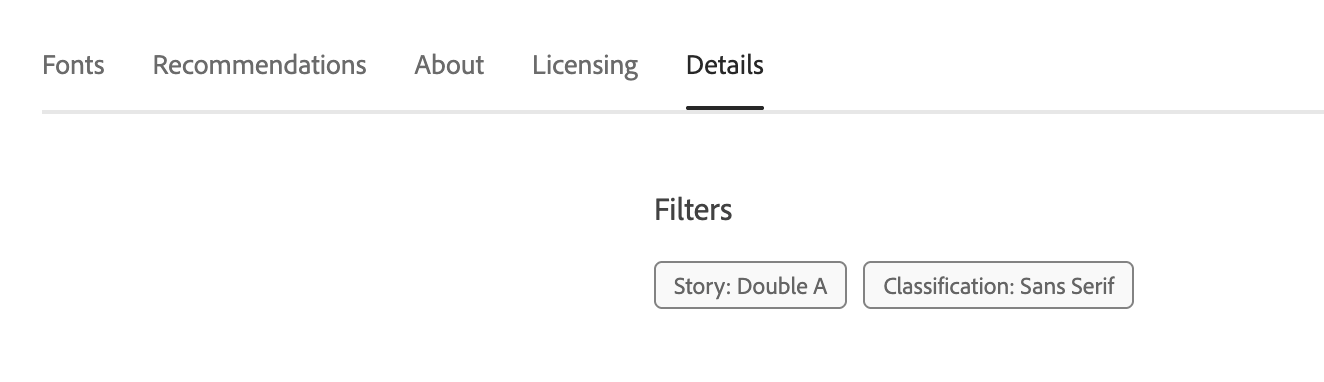Choose the Story filter pill button
Viewport: 1324px width, 382px height.
point(750,286)
